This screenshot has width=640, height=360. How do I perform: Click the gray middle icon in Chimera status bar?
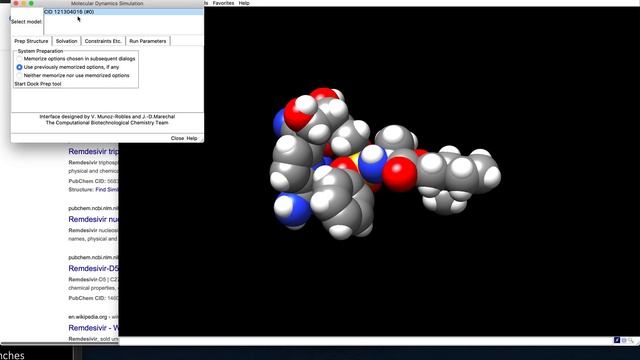coord(624,340)
